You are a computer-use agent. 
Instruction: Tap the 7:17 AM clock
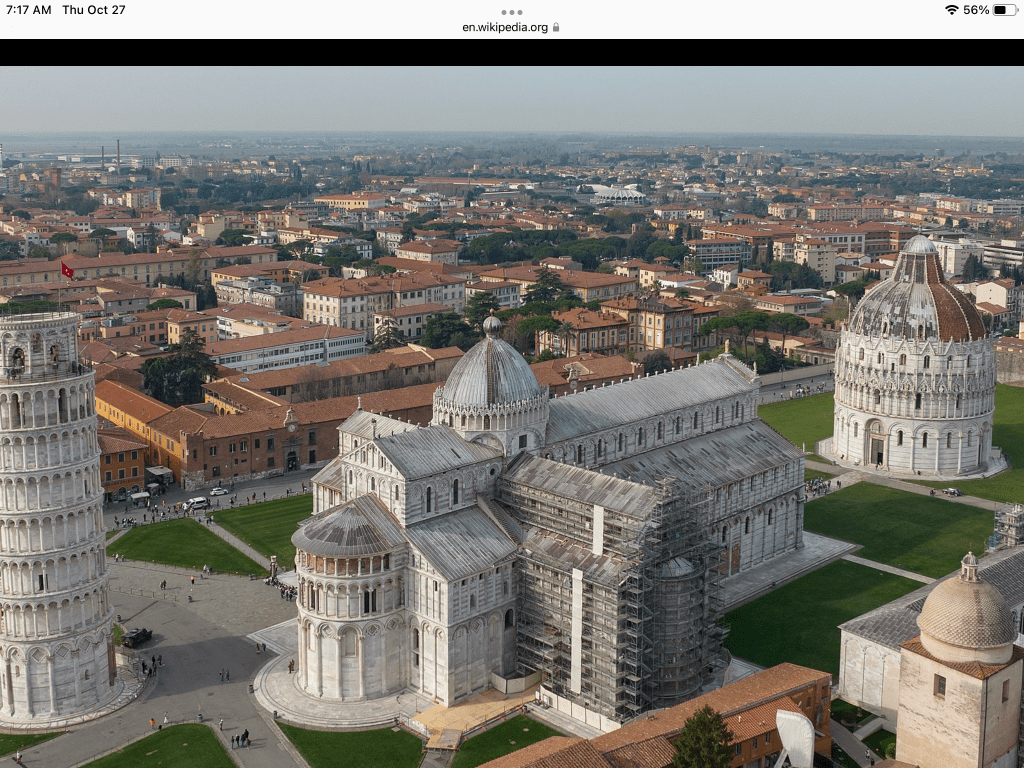pos(29,10)
